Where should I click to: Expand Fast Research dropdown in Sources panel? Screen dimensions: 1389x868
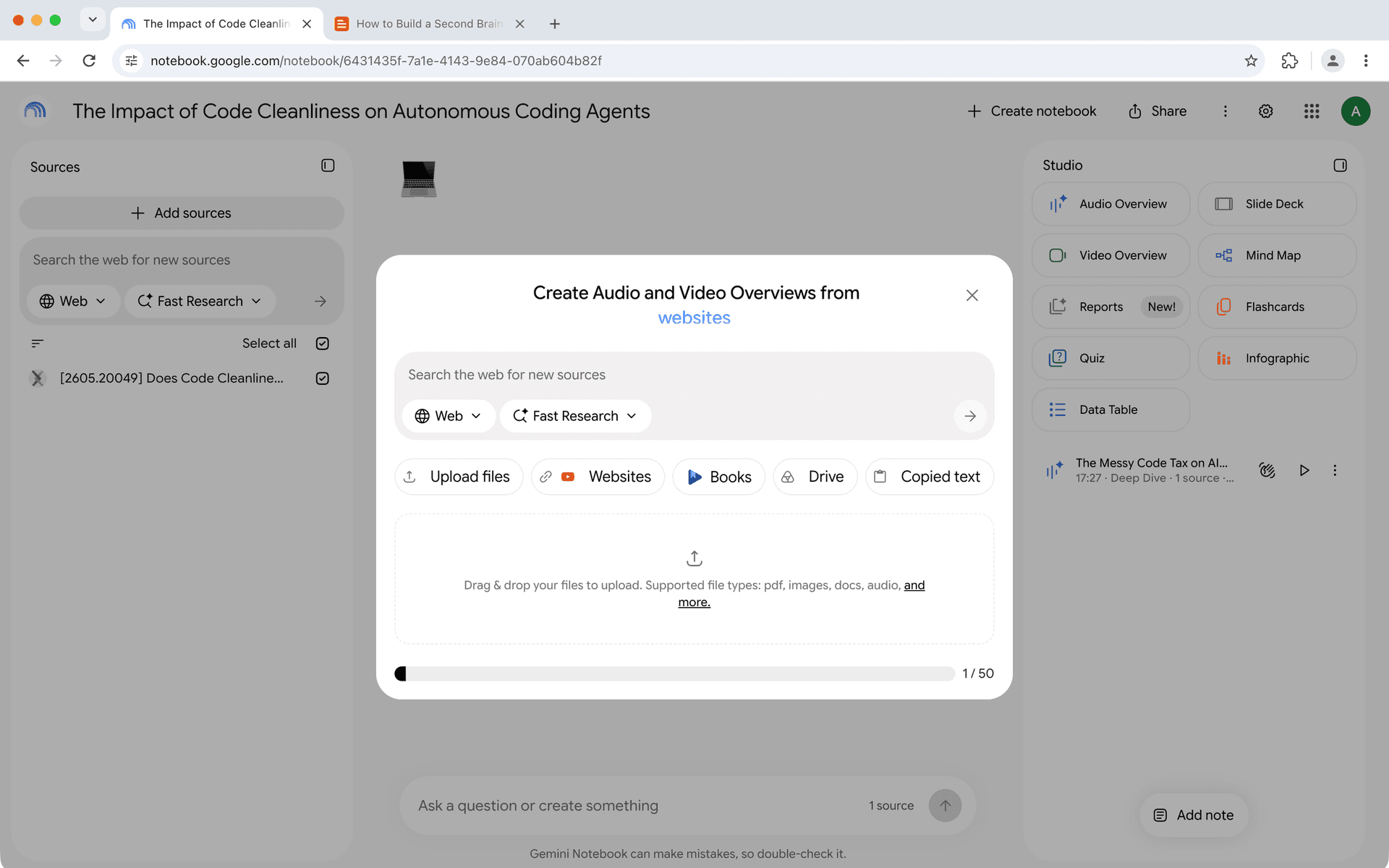(x=200, y=301)
